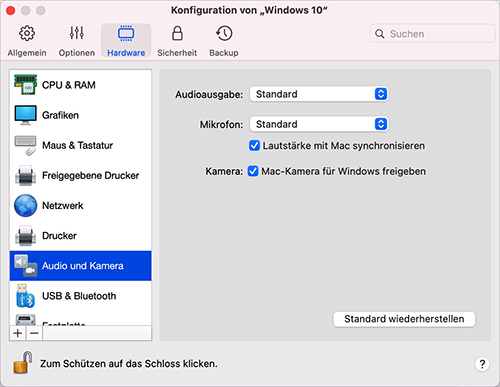
Task: Click the Freigegebene Drucker printer icon
Action: click(25, 175)
